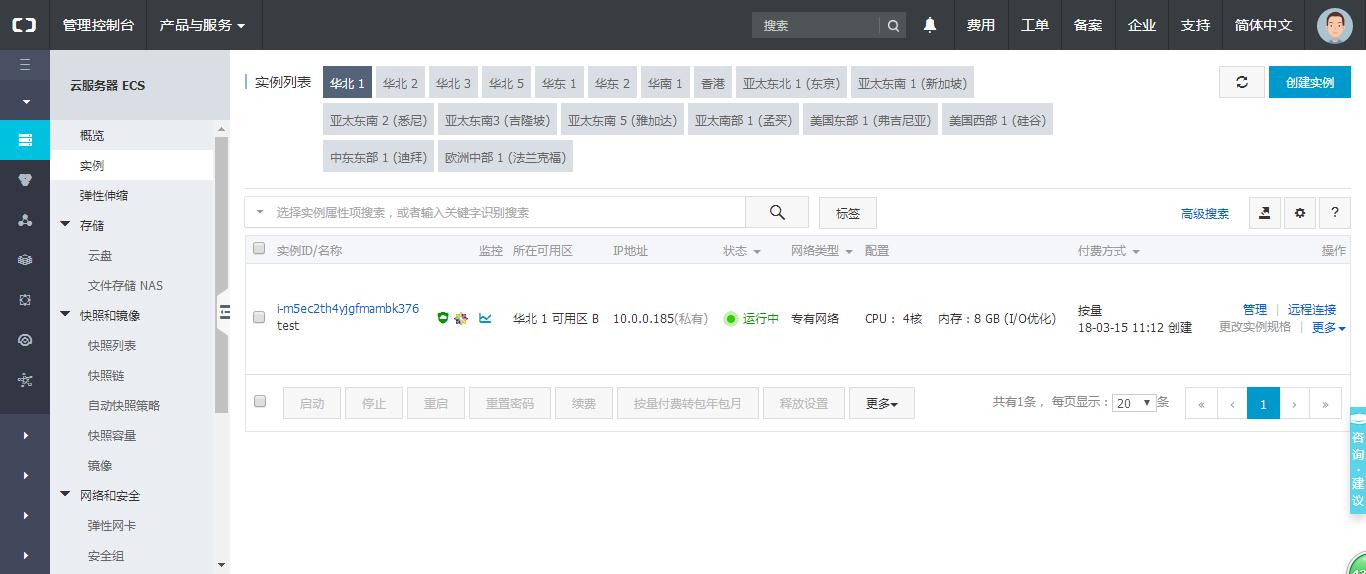Collapse the 网络和安全 sidebar group
Screen dimensions: 1366x574
[66, 495]
